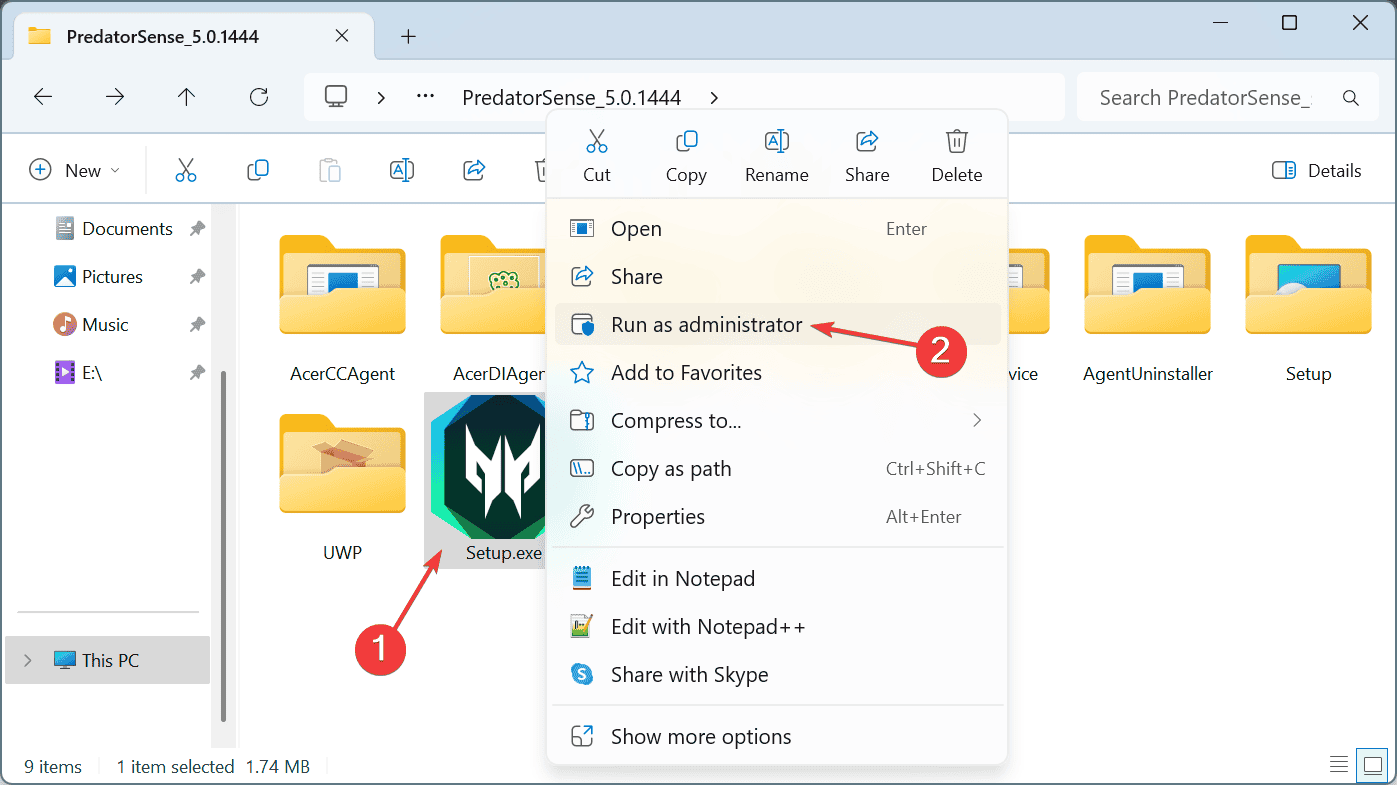Click Show more options

pos(777,737)
